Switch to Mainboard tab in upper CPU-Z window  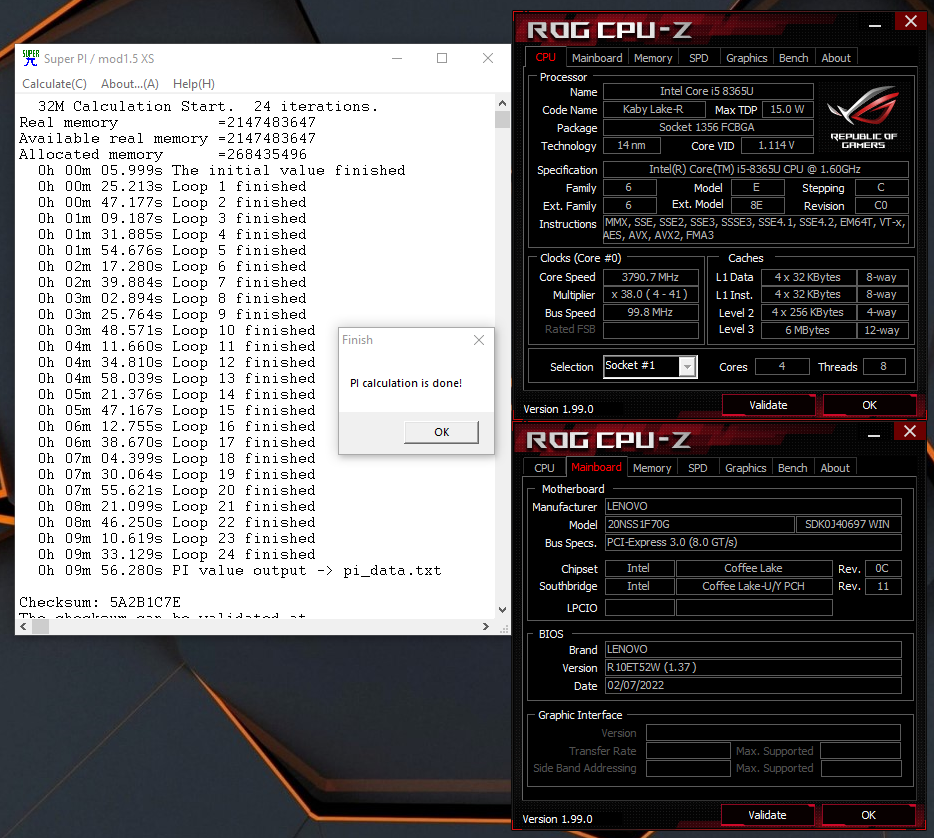point(597,58)
